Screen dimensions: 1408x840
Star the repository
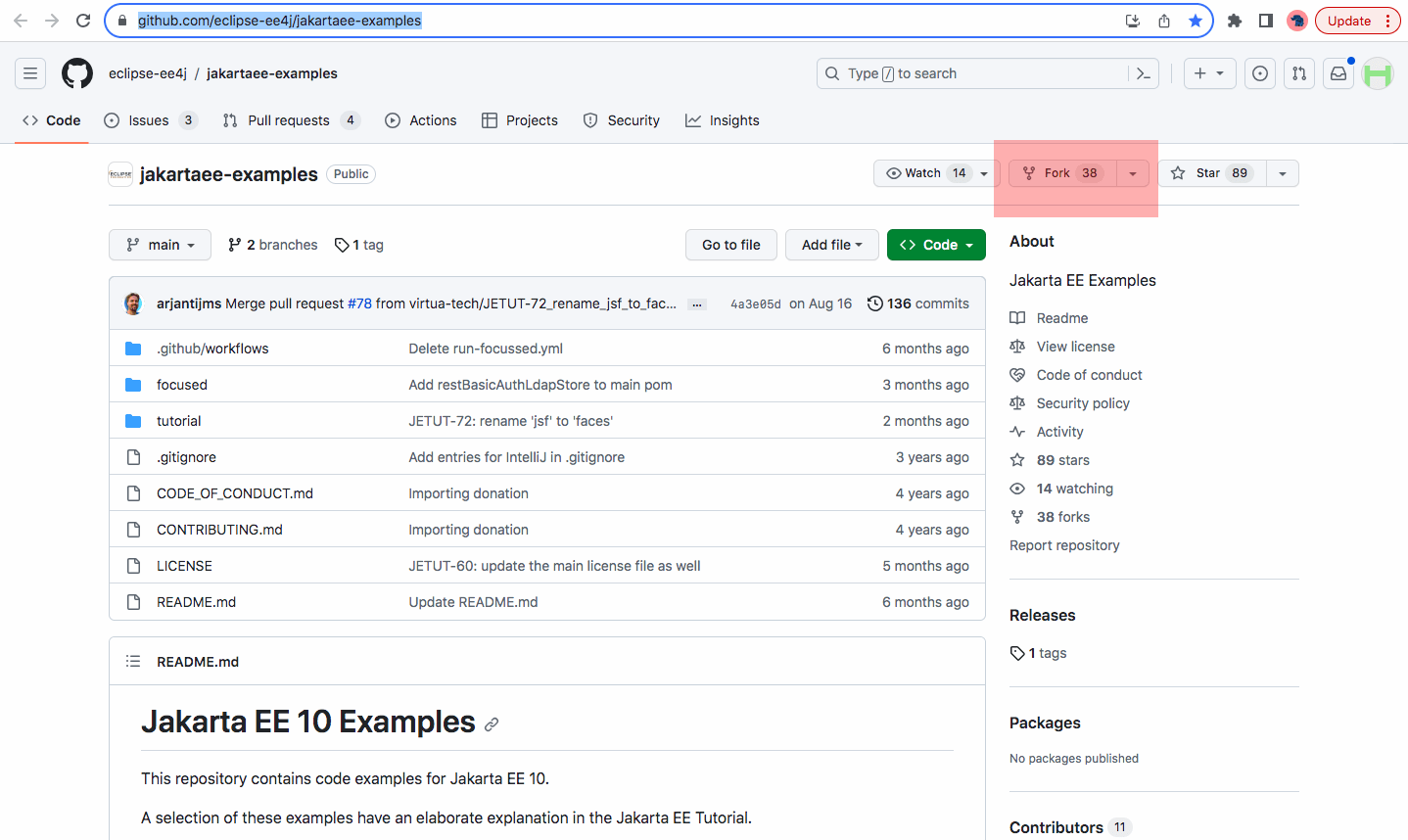click(1212, 173)
